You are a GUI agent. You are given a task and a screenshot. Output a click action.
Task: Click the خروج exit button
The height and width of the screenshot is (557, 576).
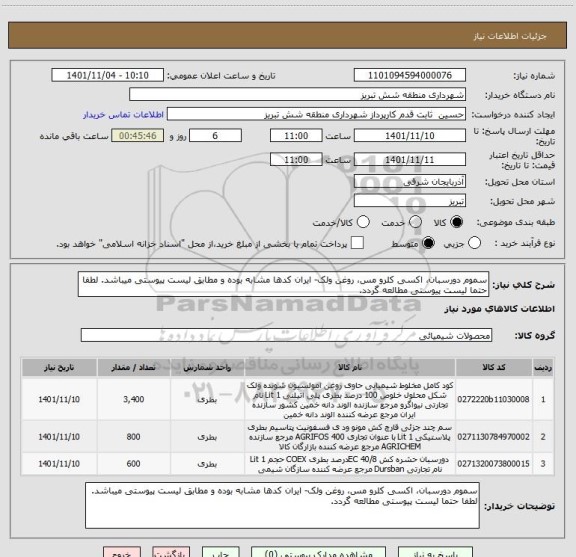122,552
